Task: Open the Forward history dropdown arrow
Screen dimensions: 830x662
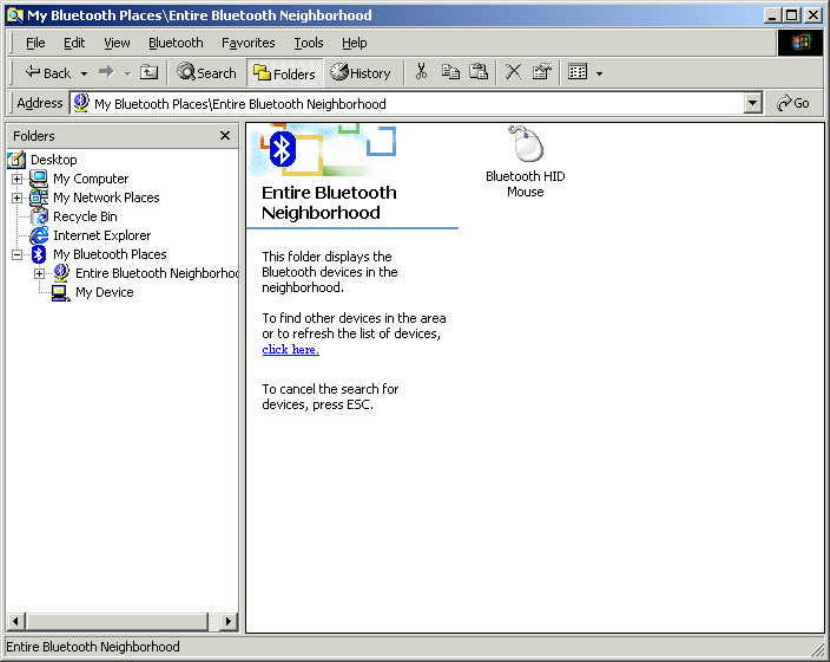Action: [x=127, y=73]
